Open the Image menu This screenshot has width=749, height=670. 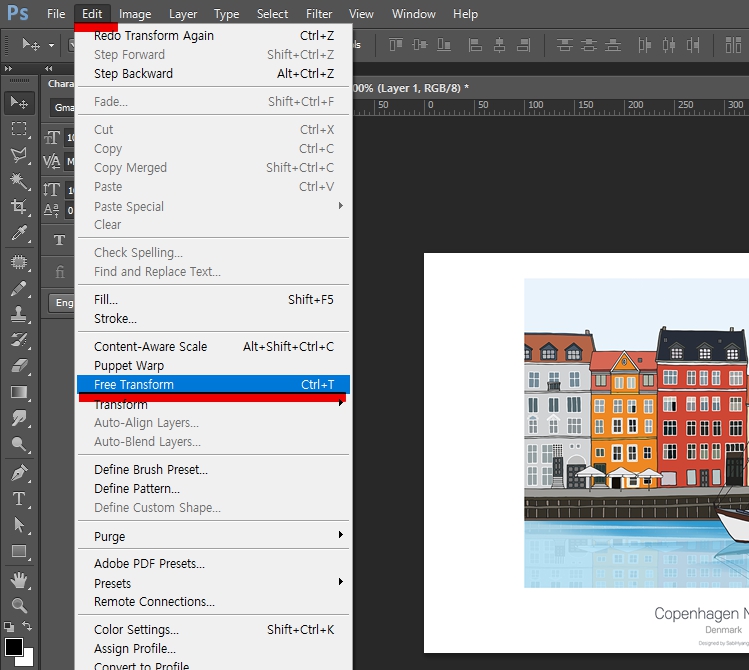[135, 14]
